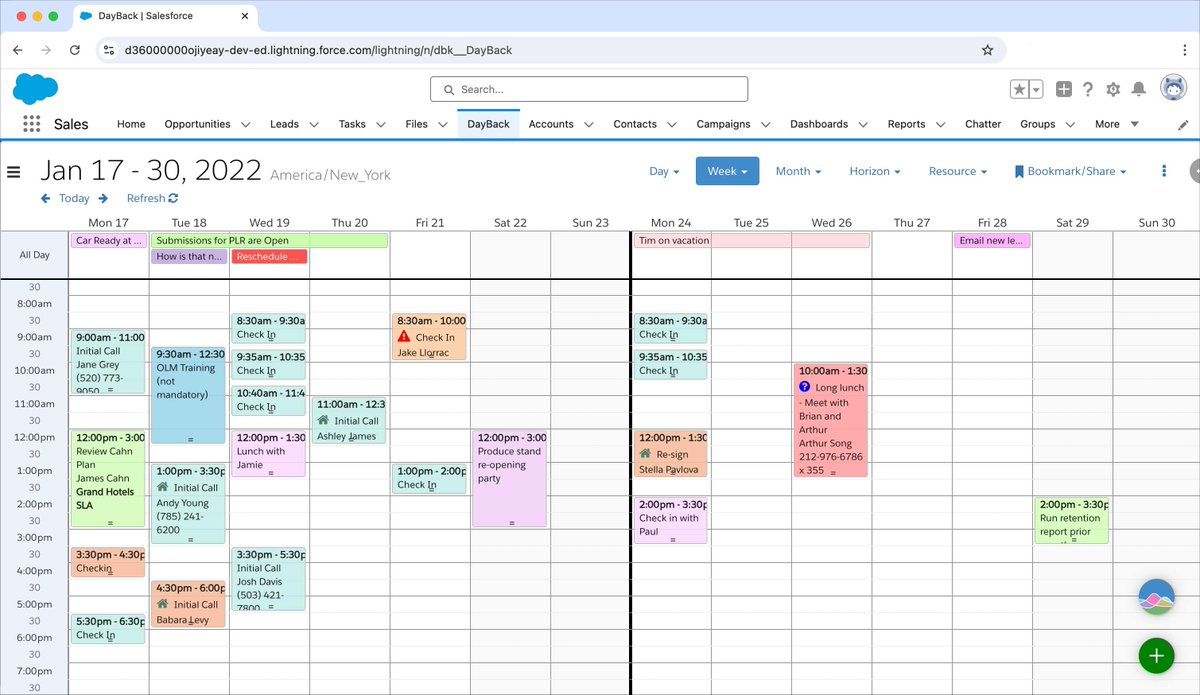The image size is (1200, 695).
Task: Reload the browser page
Action: click(x=75, y=50)
